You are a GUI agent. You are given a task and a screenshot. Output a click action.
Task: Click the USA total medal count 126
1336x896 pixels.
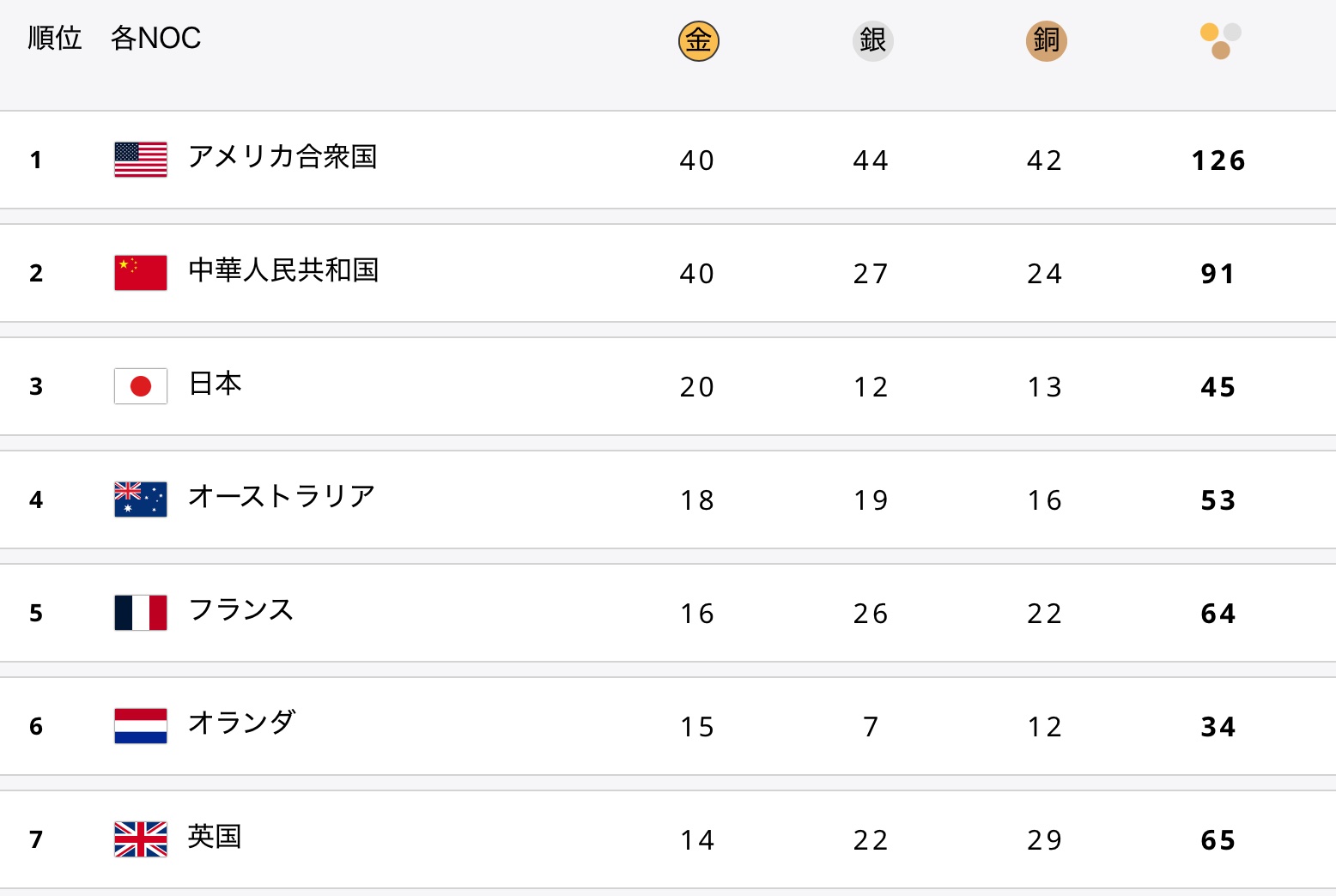tap(1218, 160)
